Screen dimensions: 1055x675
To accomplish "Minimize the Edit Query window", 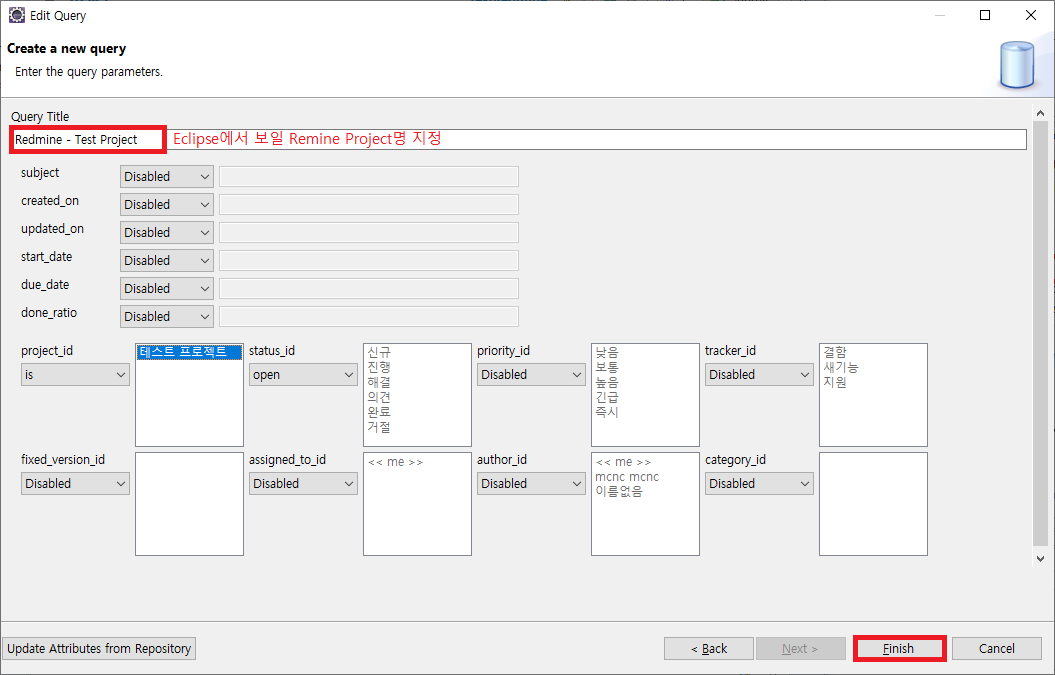I will (940, 15).
